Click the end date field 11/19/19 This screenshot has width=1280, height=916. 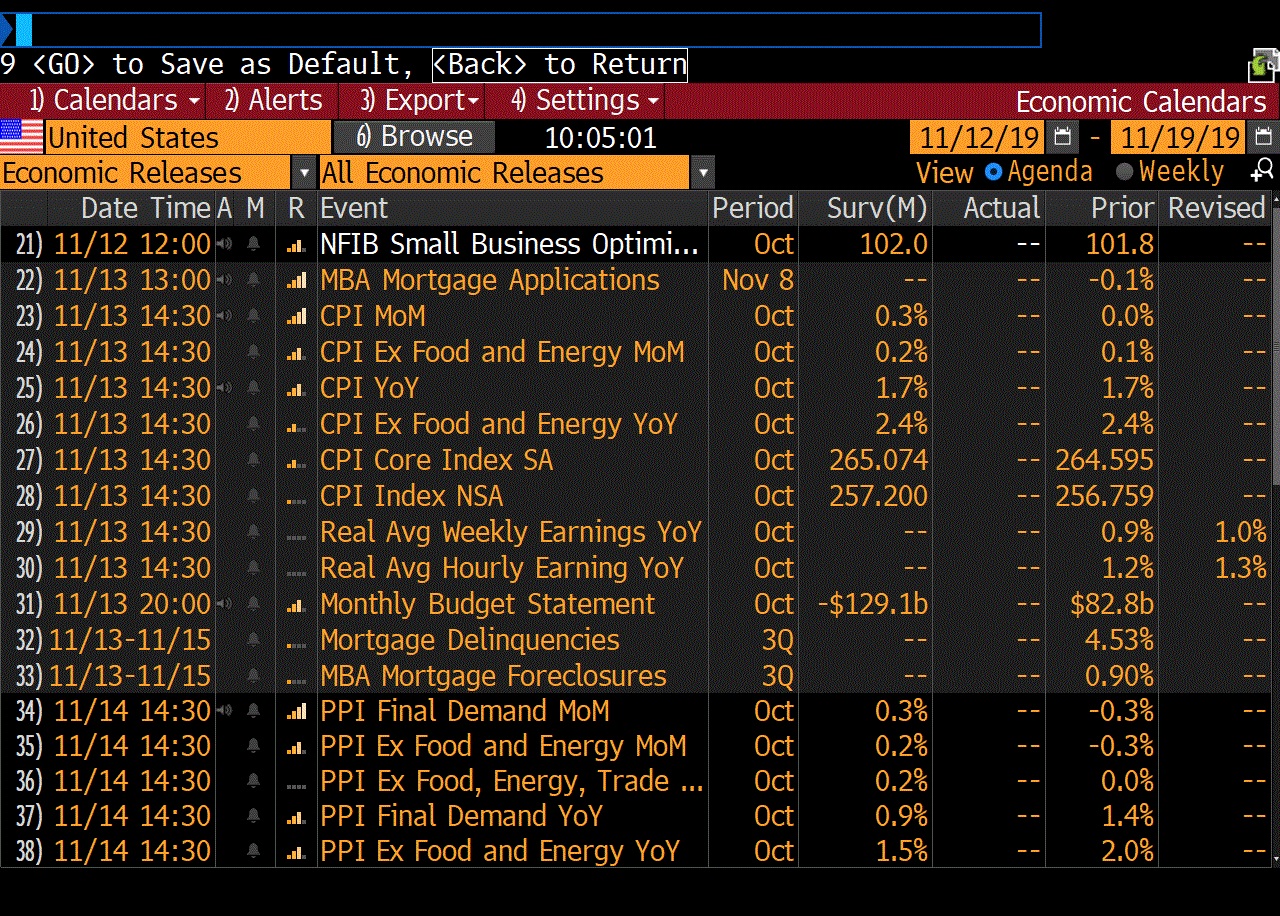point(1179,137)
